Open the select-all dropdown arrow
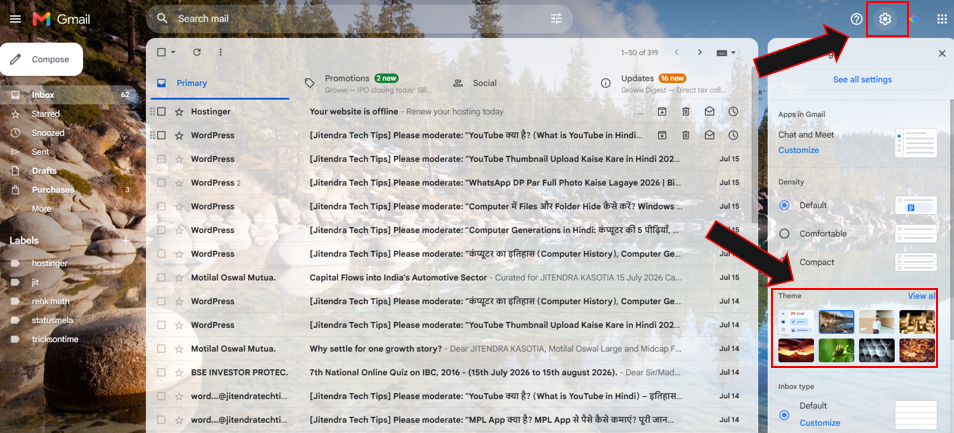The width and height of the screenshot is (954, 433). click(173, 52)
